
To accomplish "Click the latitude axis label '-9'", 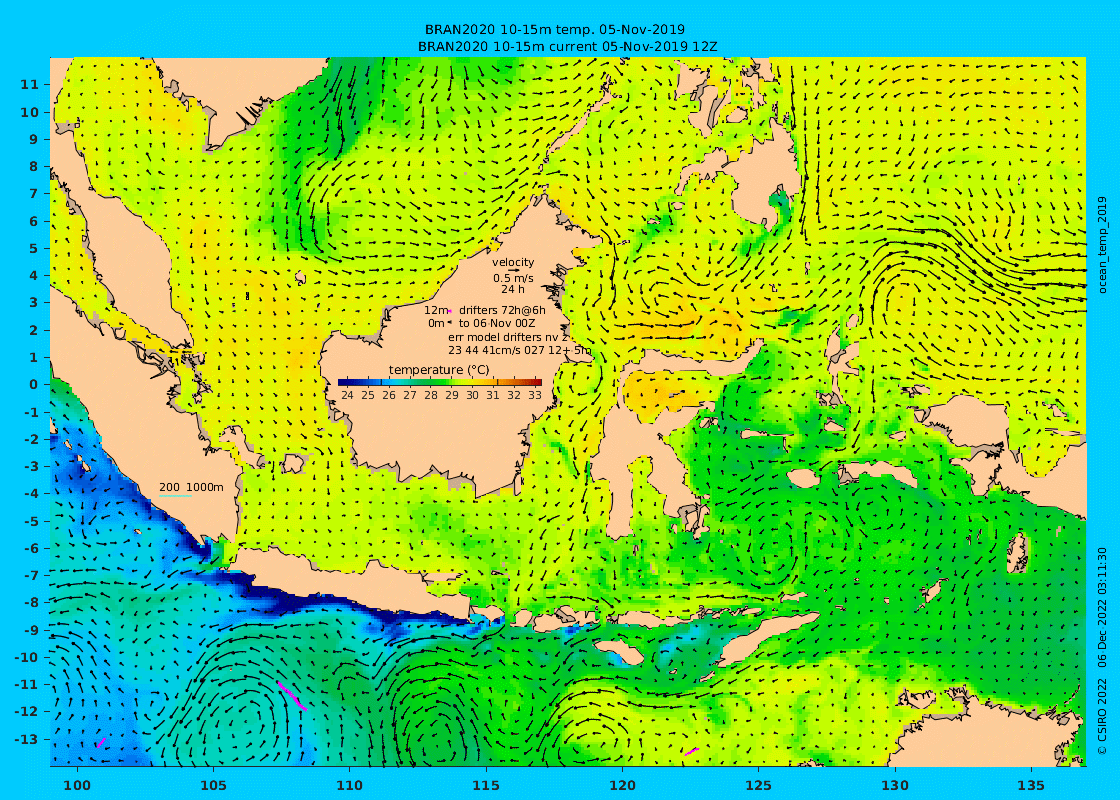I will pos(31,630).
